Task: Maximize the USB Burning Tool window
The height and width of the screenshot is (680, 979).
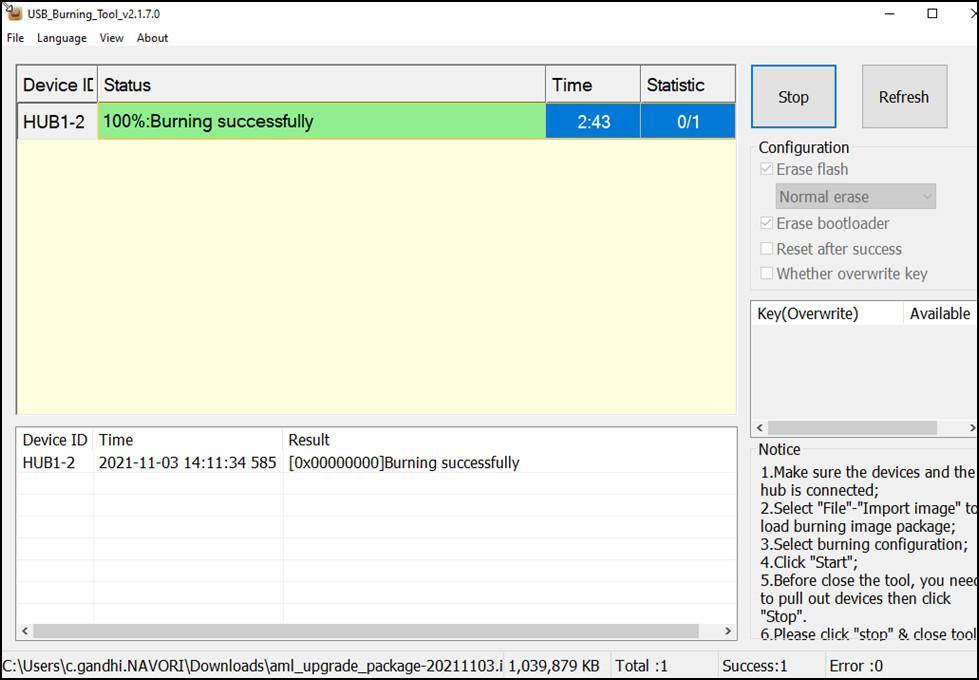Action: coord(933,13)
